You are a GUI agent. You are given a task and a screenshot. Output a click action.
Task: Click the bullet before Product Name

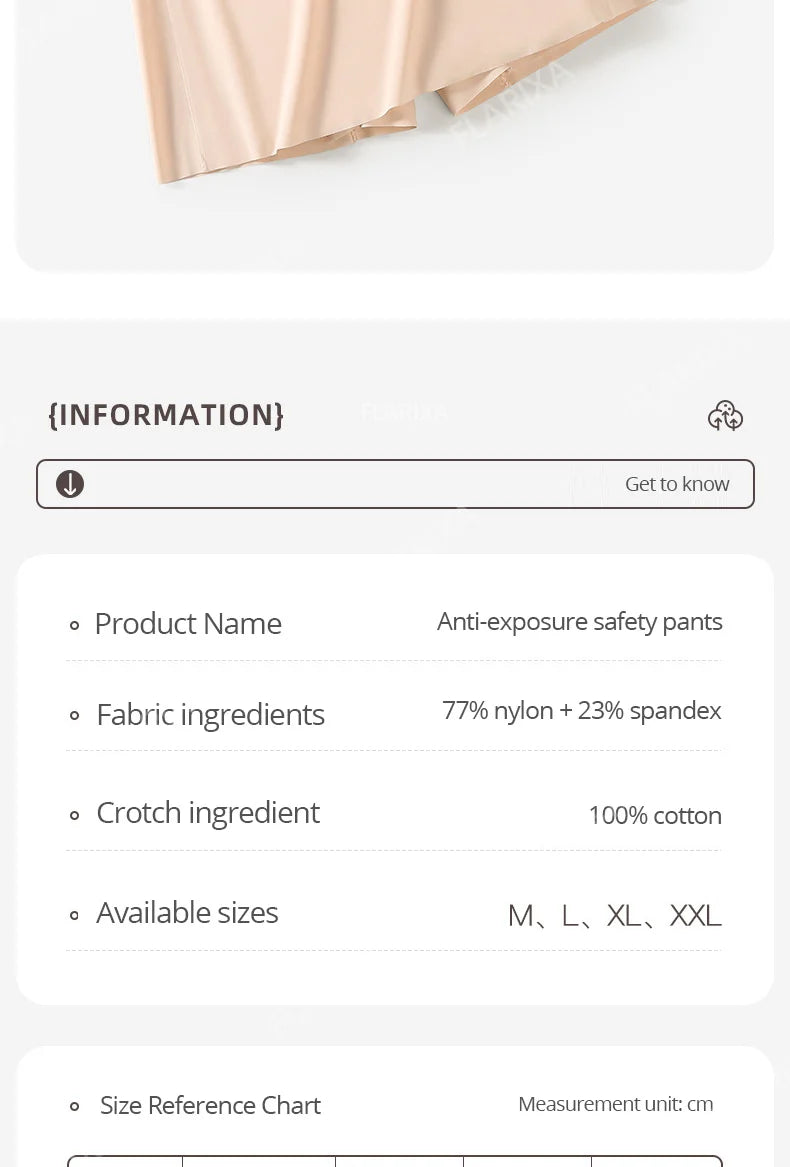pos(74,625)
